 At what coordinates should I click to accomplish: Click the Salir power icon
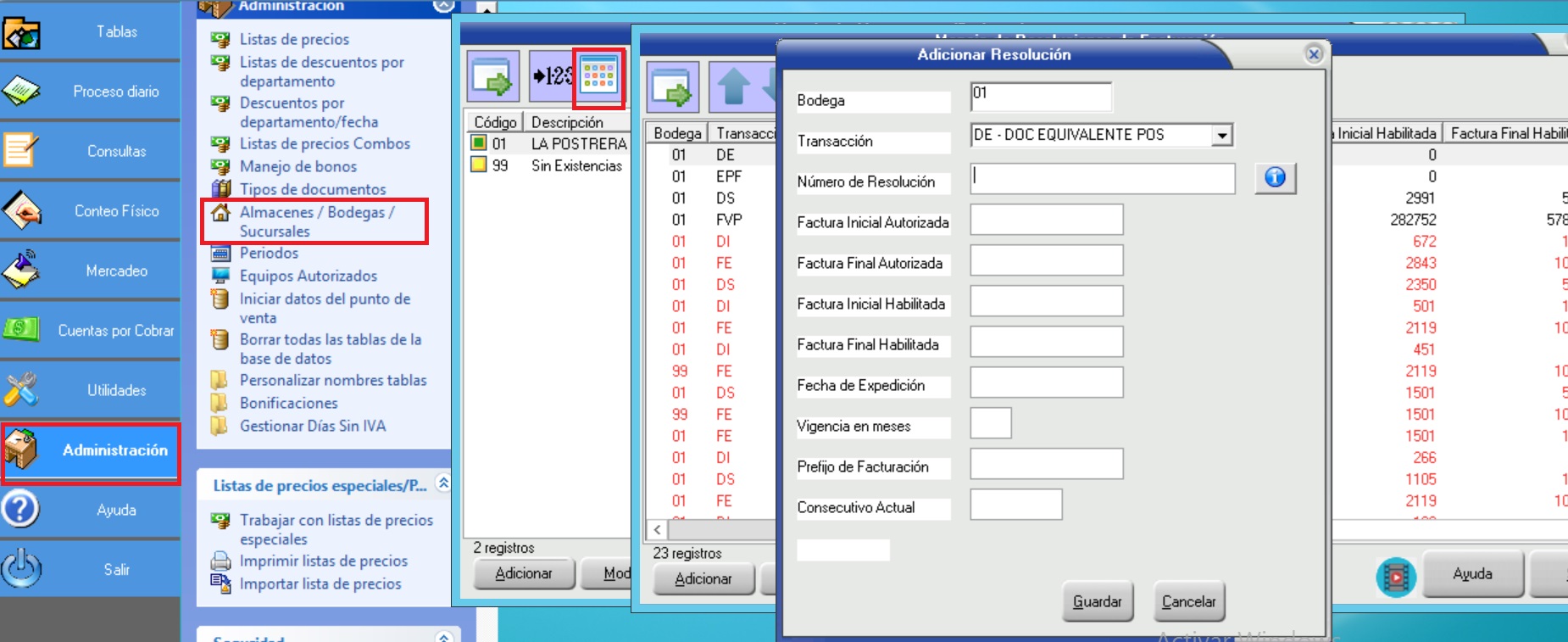pyautogui.click(x=22, y=569)
